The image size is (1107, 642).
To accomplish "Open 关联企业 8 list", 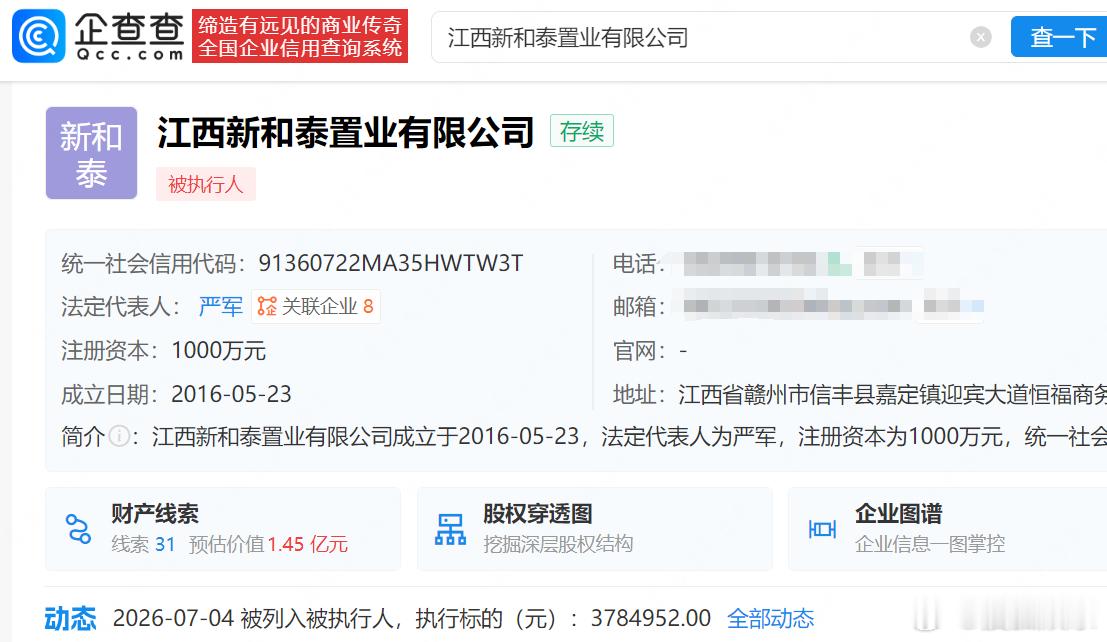I will point(316,307).
